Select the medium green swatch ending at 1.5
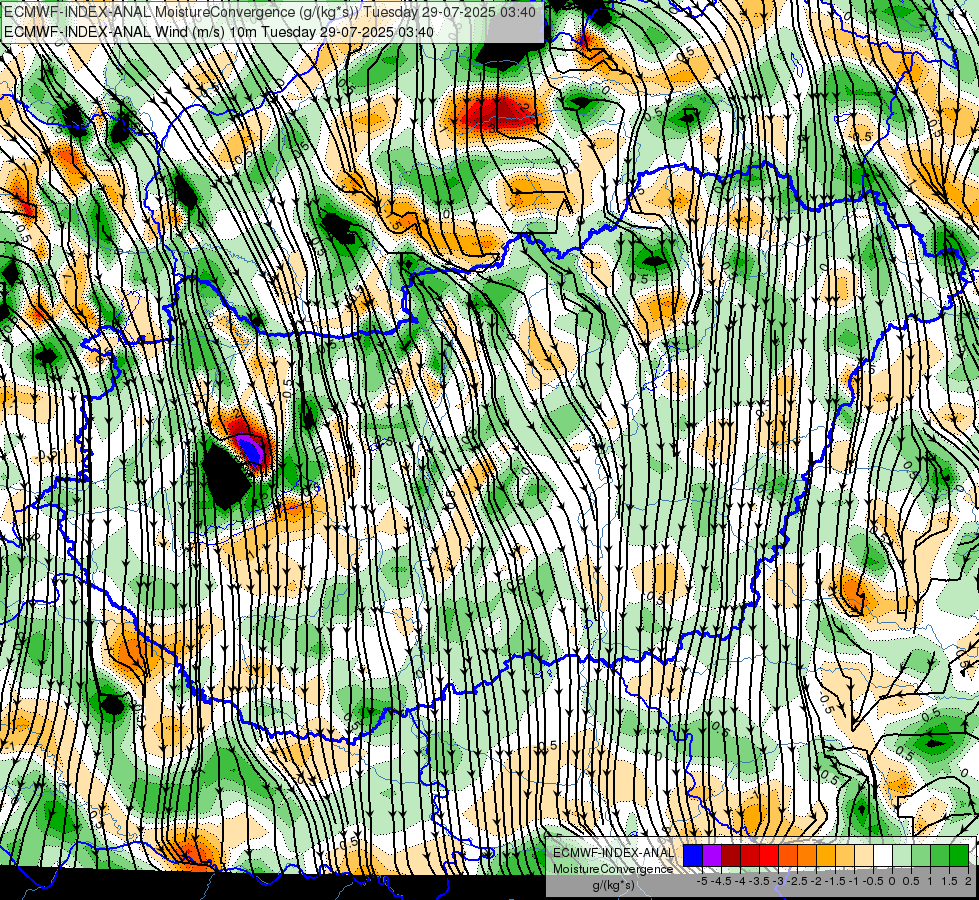Image resolution: width=979 pixels, height=900 pixels. tap(940, 855)
